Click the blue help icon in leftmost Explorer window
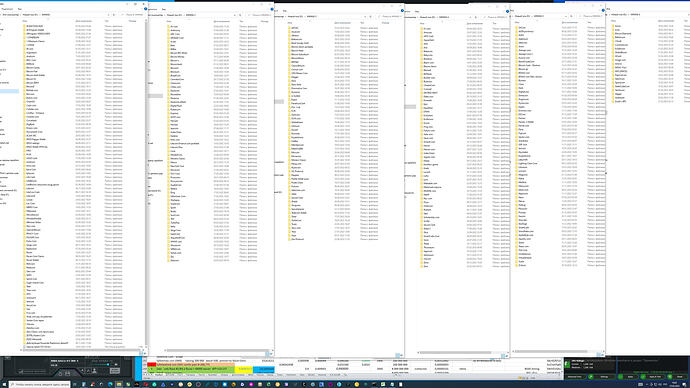Image resolution: width=690 pixels, height=388 pixels. pyautogui.click(x=145, y=9)
